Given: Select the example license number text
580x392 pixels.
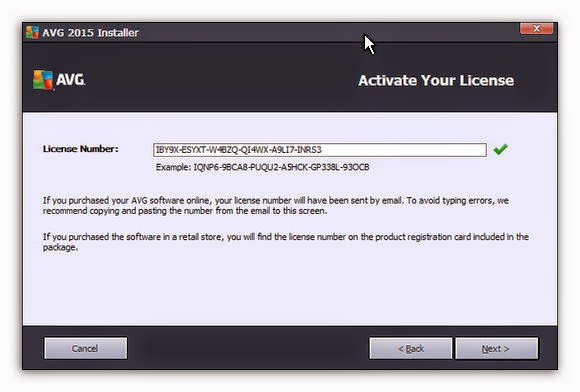Looking at the screenshot, I should point(281,167).
